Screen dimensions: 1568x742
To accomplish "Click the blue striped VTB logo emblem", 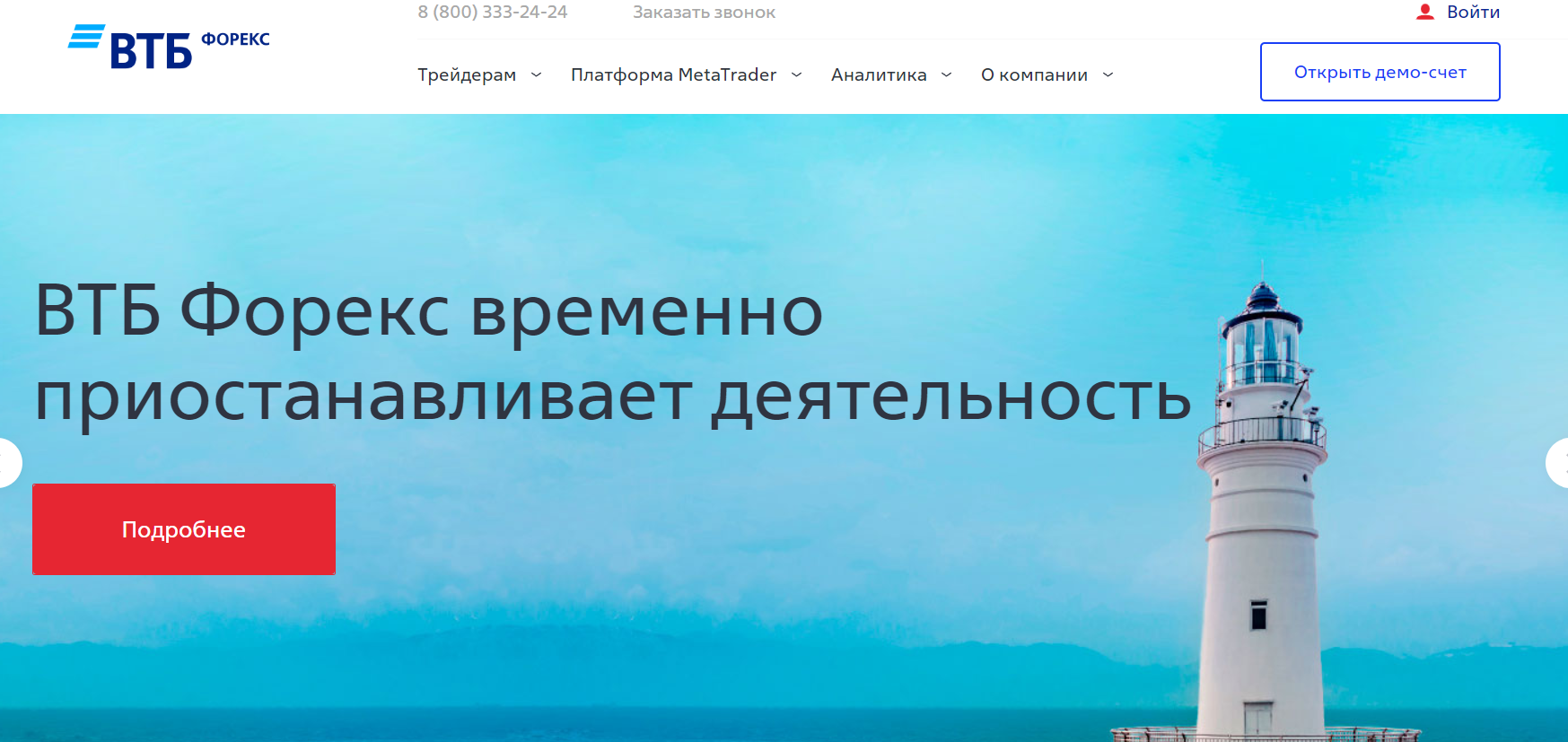I will (87, 37).
